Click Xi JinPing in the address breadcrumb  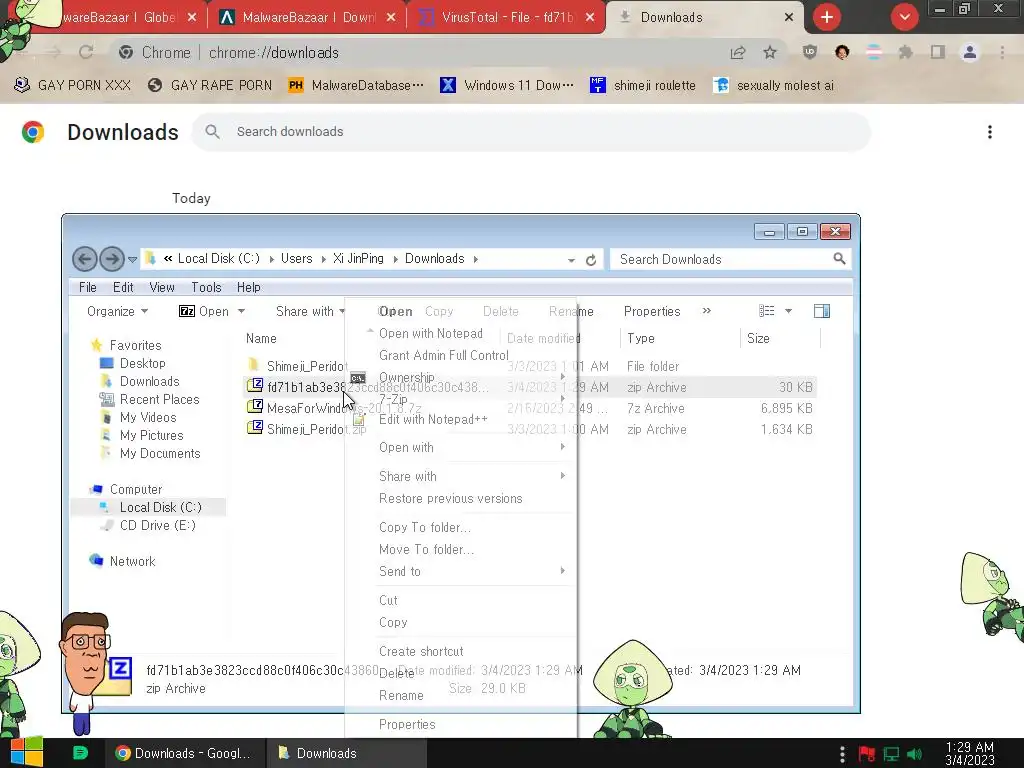(x=359, y=259)
